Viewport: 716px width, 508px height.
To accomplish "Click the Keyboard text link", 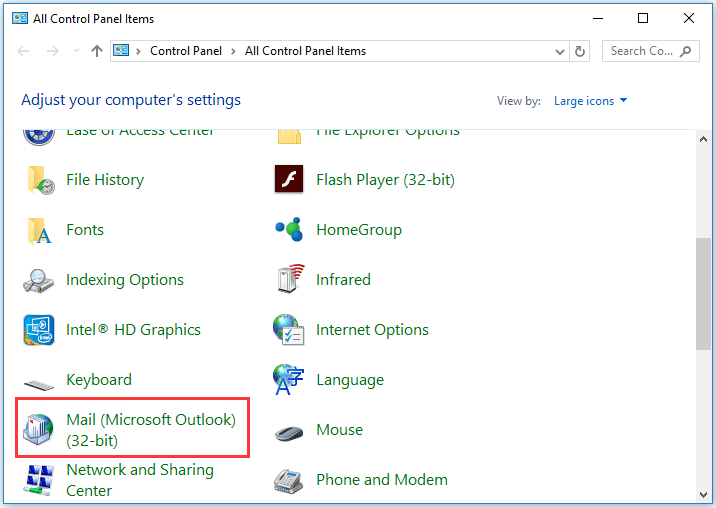I will [x=98, y=380].
